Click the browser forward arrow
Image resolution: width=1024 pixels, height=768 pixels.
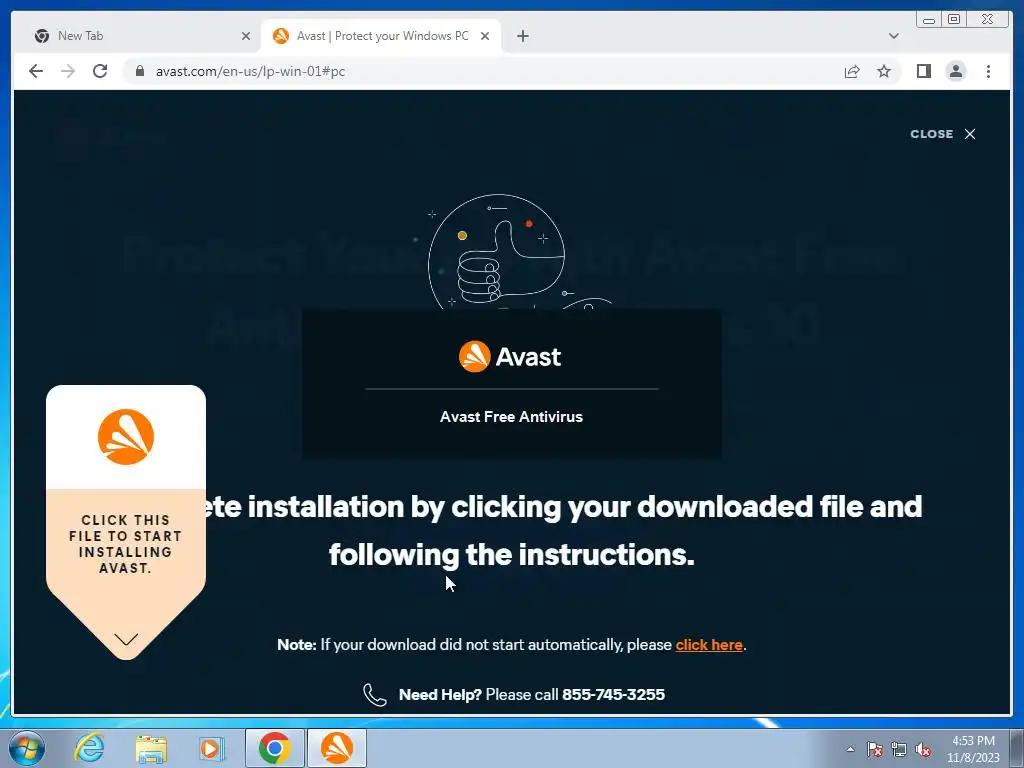click(x=68, y=71)
